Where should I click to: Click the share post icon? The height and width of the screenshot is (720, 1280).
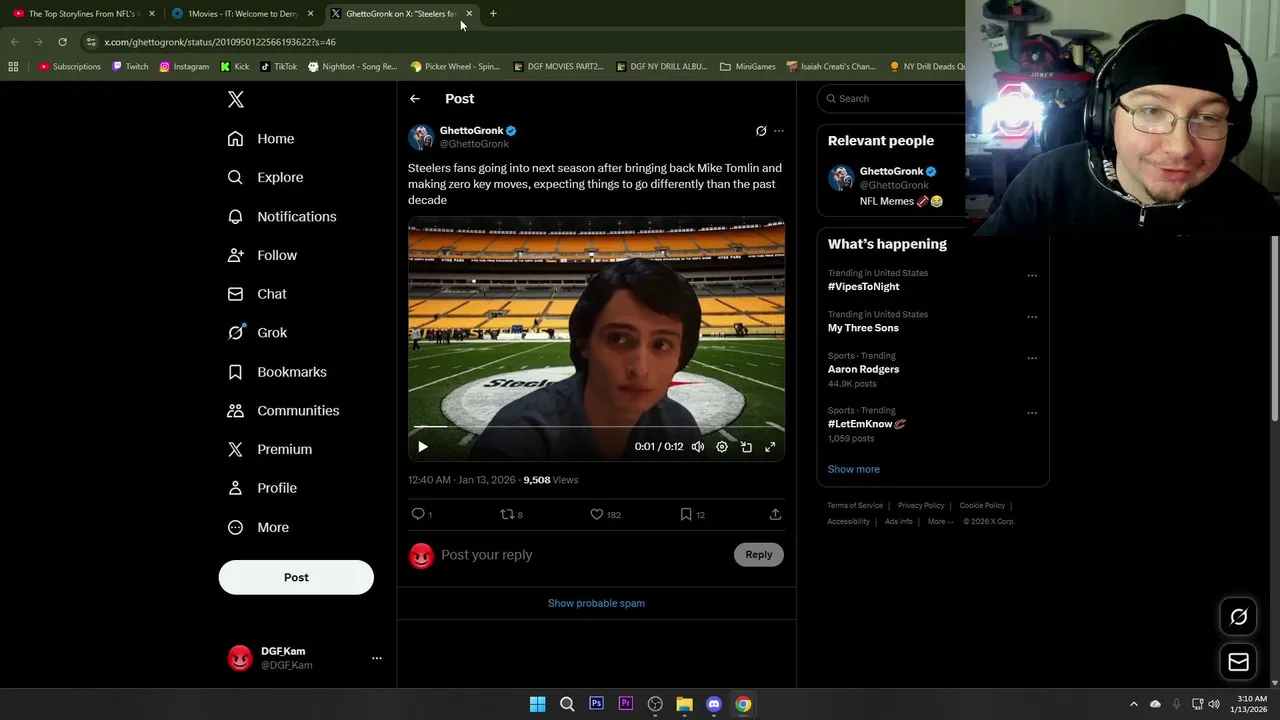(775, 514)
